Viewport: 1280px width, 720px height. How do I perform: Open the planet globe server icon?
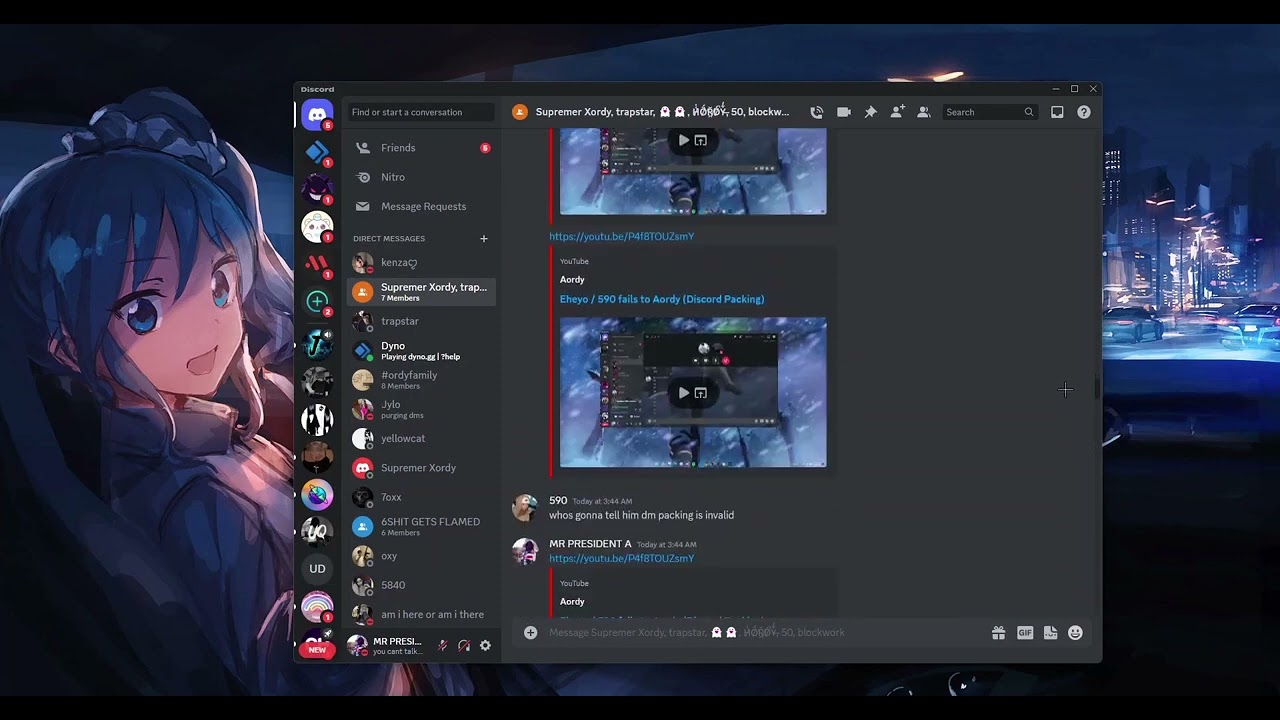coord(317,495)
